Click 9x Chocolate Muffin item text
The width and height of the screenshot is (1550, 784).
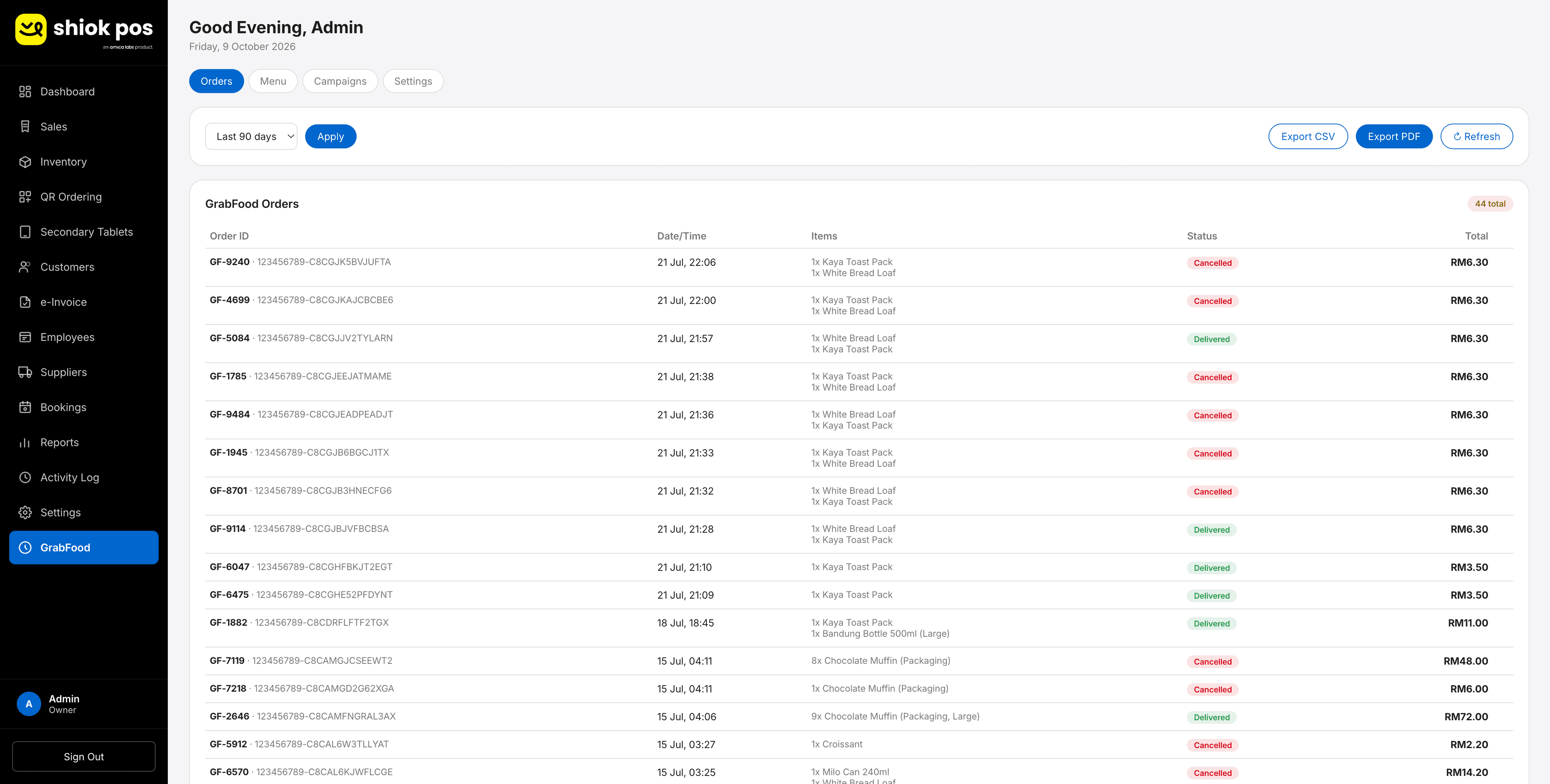click(x=895, y=717)
